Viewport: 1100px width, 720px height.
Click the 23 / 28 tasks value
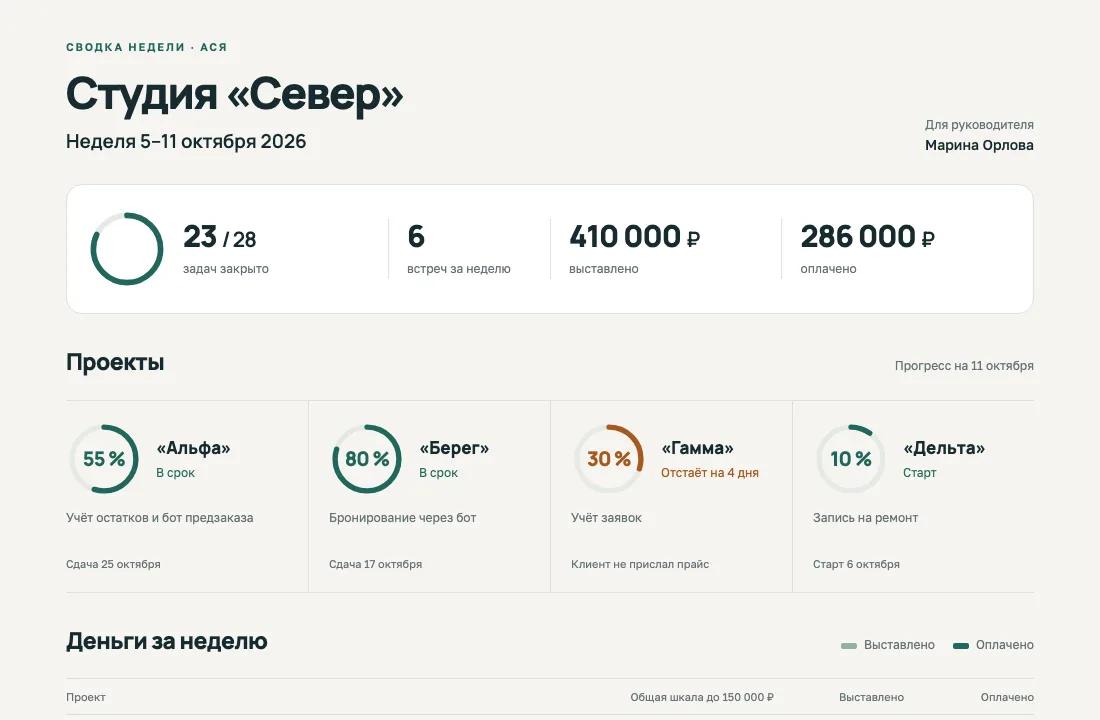pos(220,236)
